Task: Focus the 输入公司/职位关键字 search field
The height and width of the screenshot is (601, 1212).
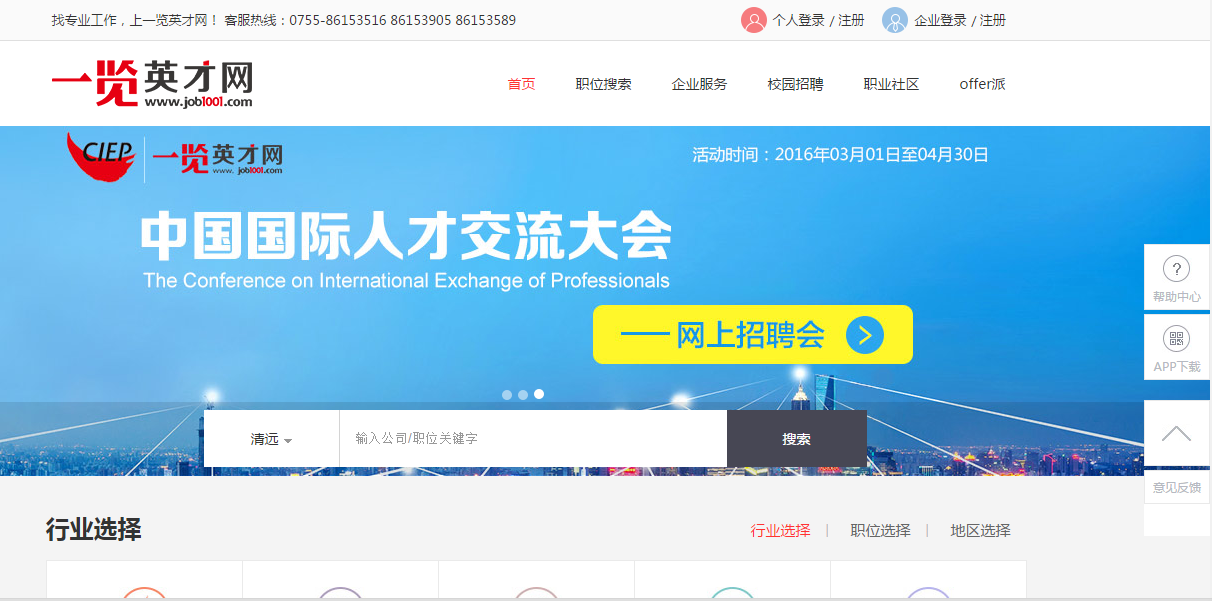Action: (533, 439)
